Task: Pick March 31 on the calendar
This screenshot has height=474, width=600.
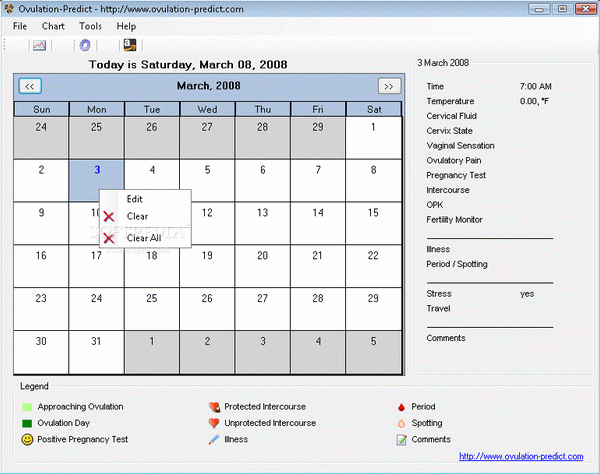Action: pyautogui.click(x=96, y=352)
